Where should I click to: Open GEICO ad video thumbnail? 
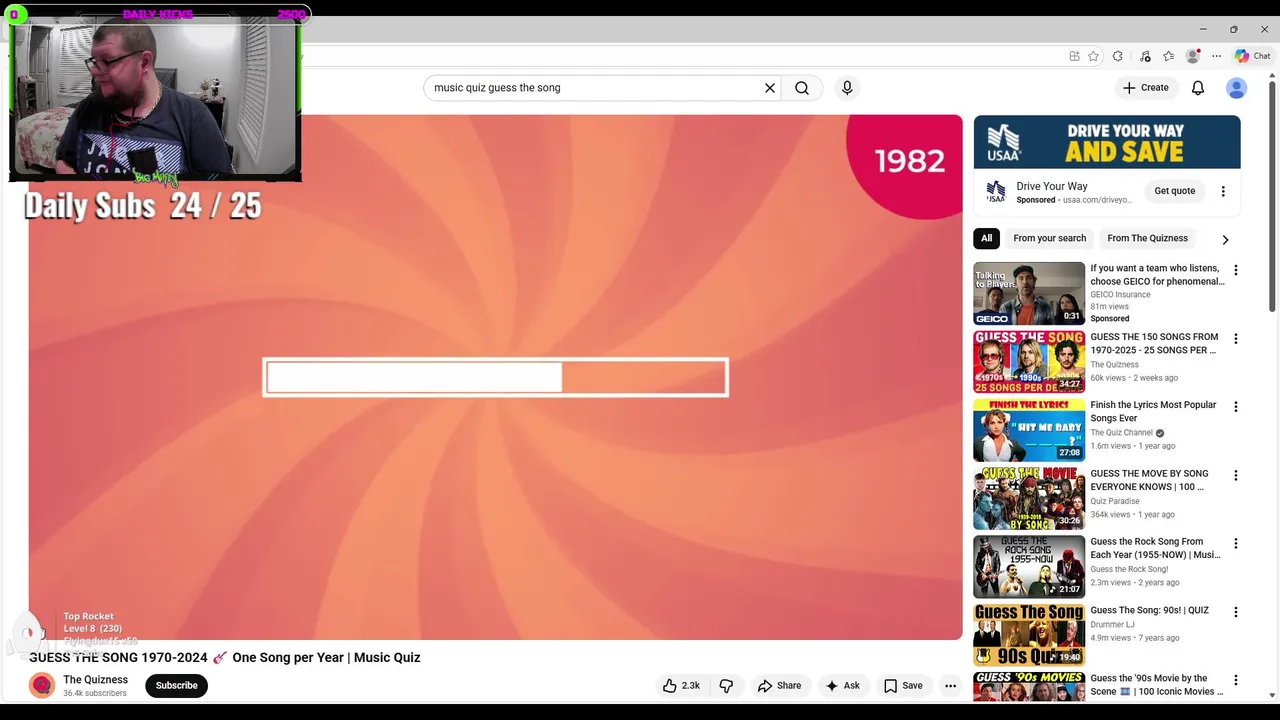pyautogui.click(x=1029, y=293)
